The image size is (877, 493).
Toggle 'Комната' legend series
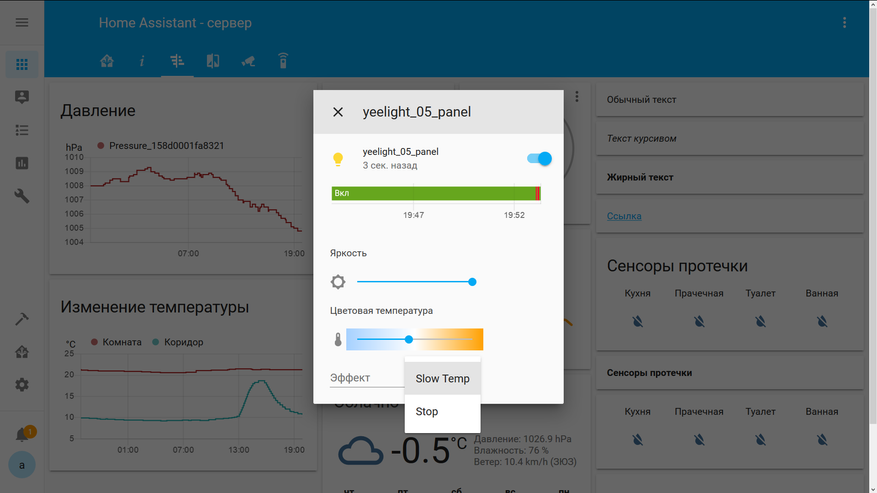[116, 342]
